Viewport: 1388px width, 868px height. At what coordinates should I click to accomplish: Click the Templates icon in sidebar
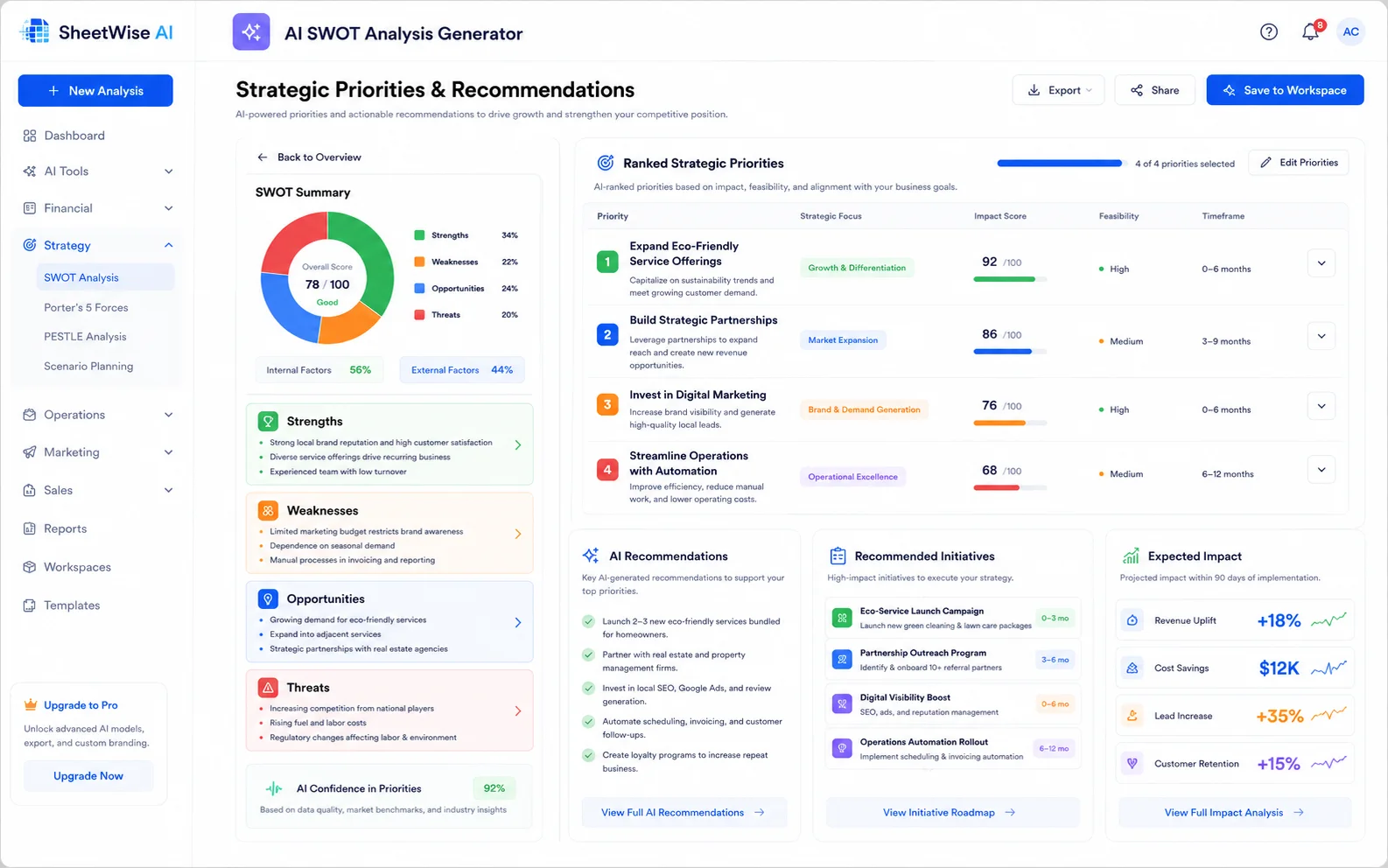tap(30, 605)
